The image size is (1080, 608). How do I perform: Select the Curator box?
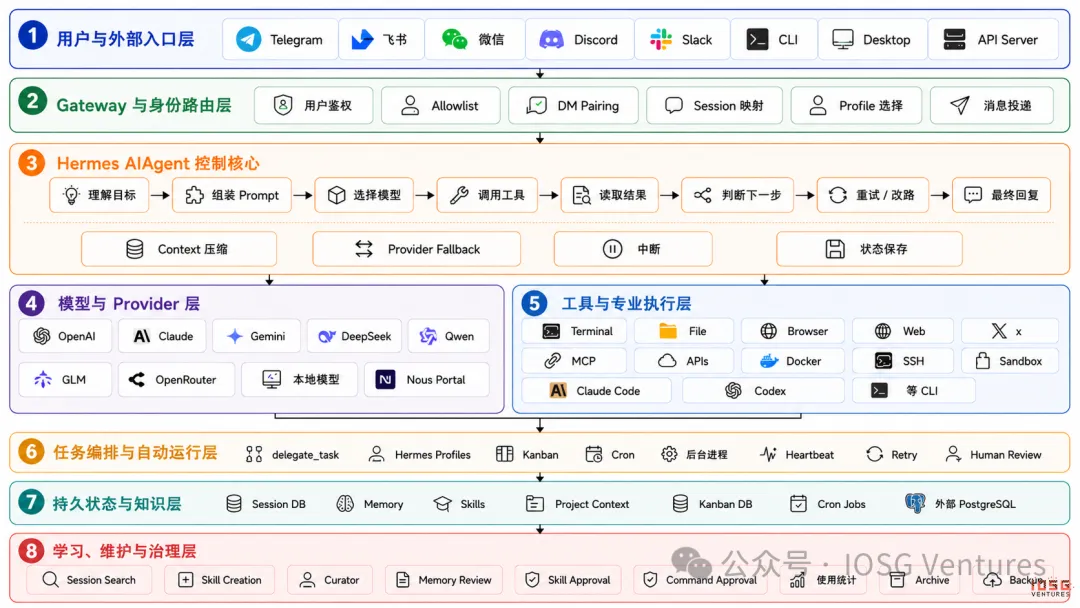tap(330, 580)
